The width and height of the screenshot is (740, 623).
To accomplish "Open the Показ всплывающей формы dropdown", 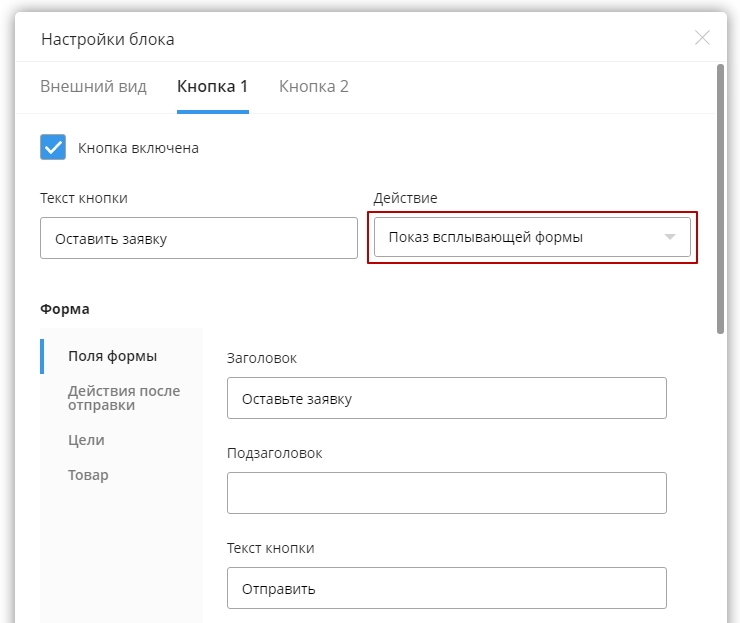I will click(520, 238).
